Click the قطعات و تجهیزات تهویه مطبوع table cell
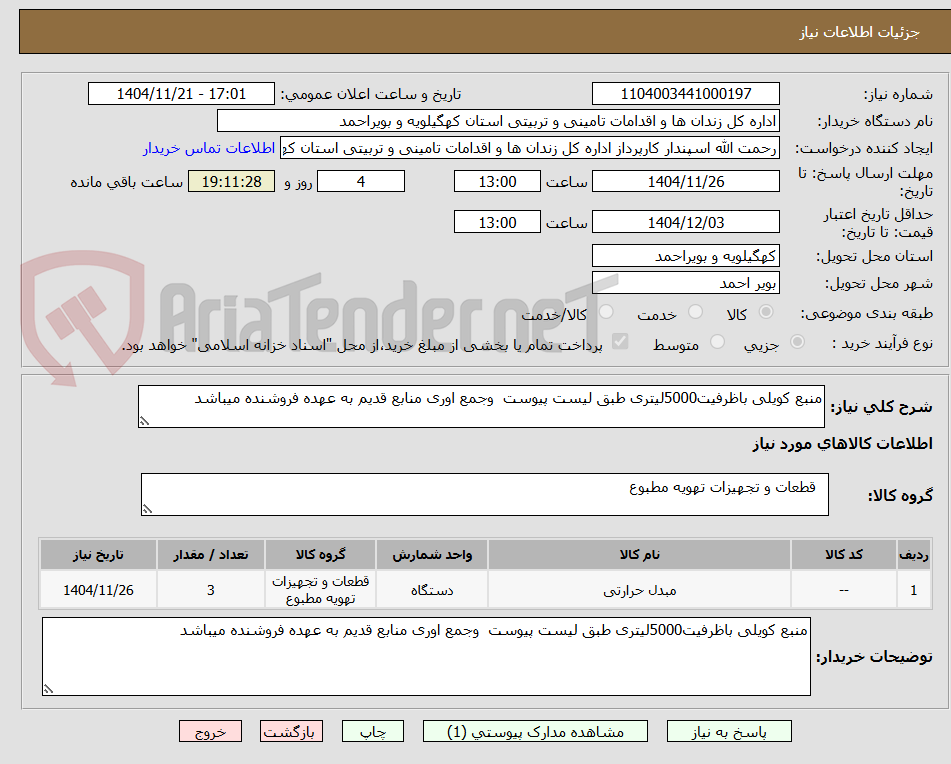The width and height of the screenshot is (951, 764). tap(320, 590)
